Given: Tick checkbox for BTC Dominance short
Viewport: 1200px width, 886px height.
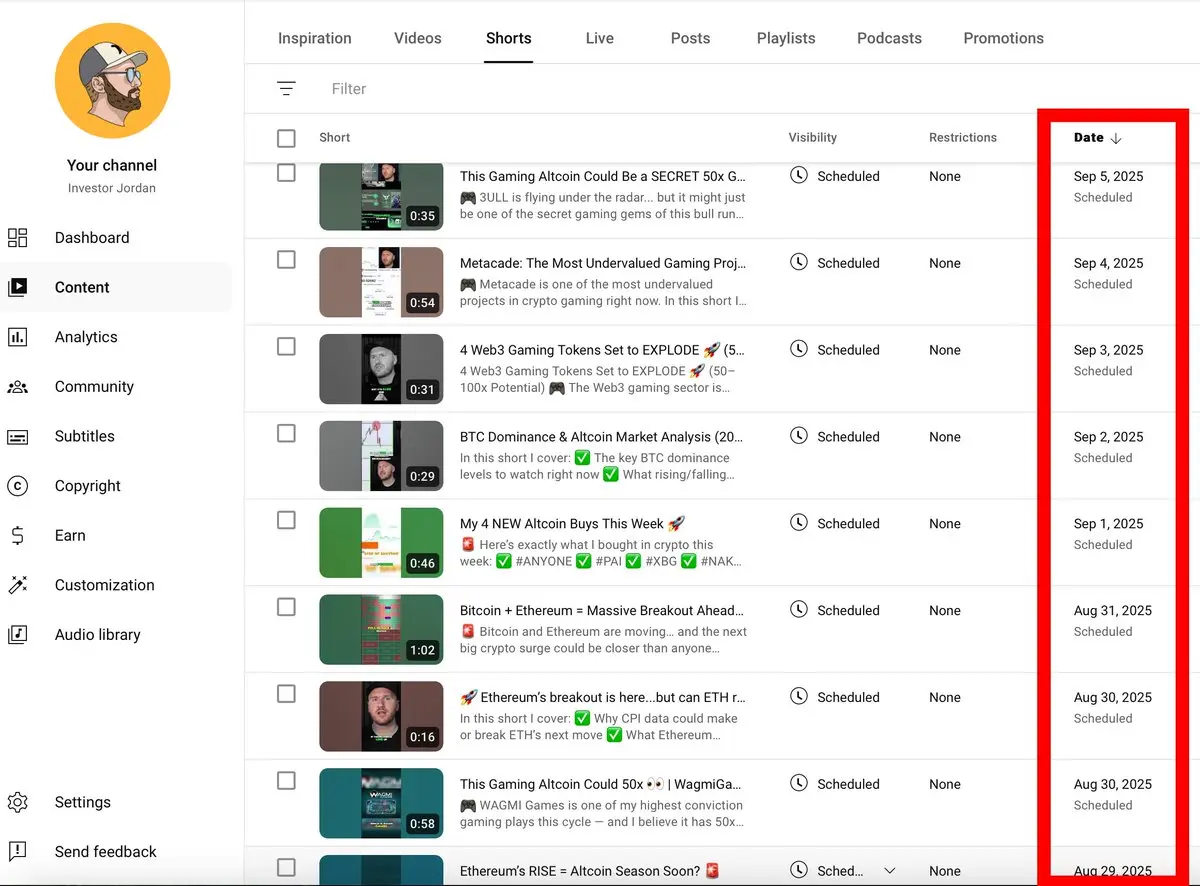Looking at the screenshot, I should [286, 433].
